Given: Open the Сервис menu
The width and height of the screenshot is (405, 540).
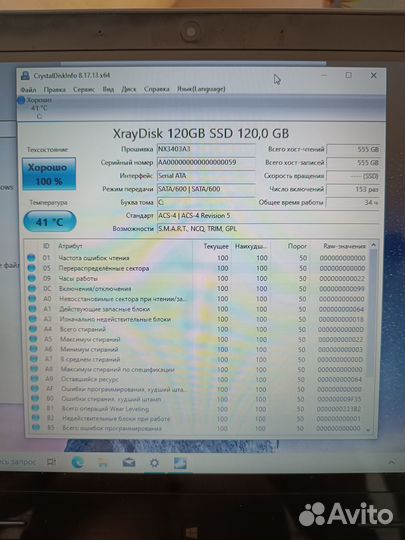Looking at the screenshot, I should coord(84,90).
